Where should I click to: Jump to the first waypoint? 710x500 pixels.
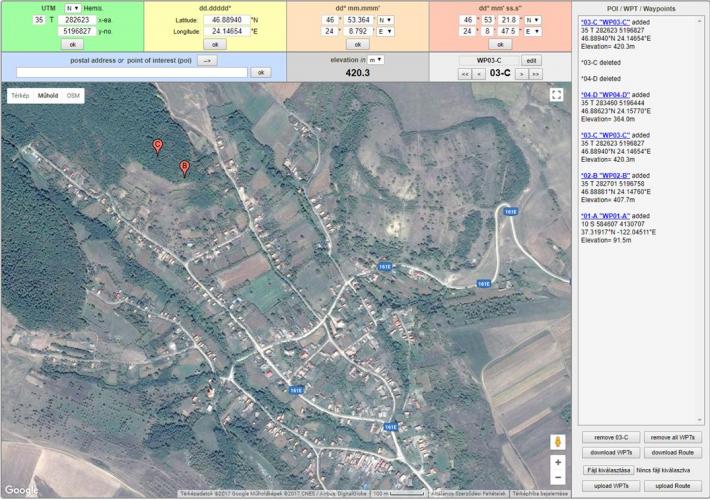(465, 74)
